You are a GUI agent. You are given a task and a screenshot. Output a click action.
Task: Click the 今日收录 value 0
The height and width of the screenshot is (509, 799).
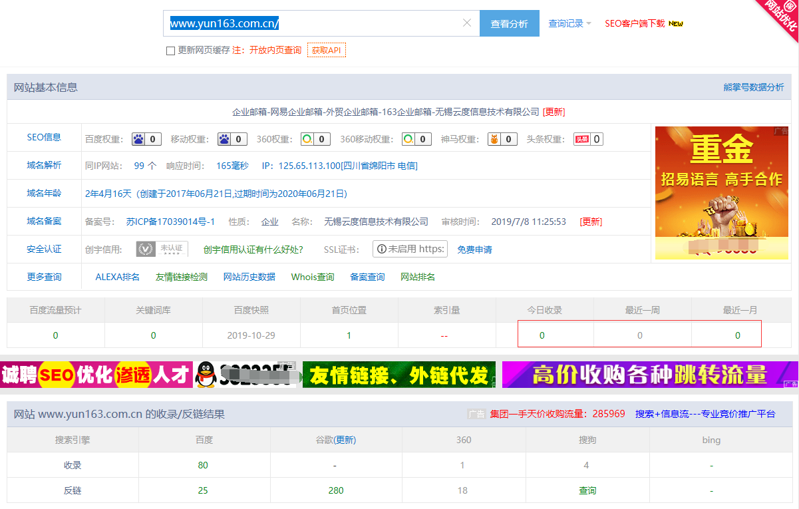[x=542, y=336]
